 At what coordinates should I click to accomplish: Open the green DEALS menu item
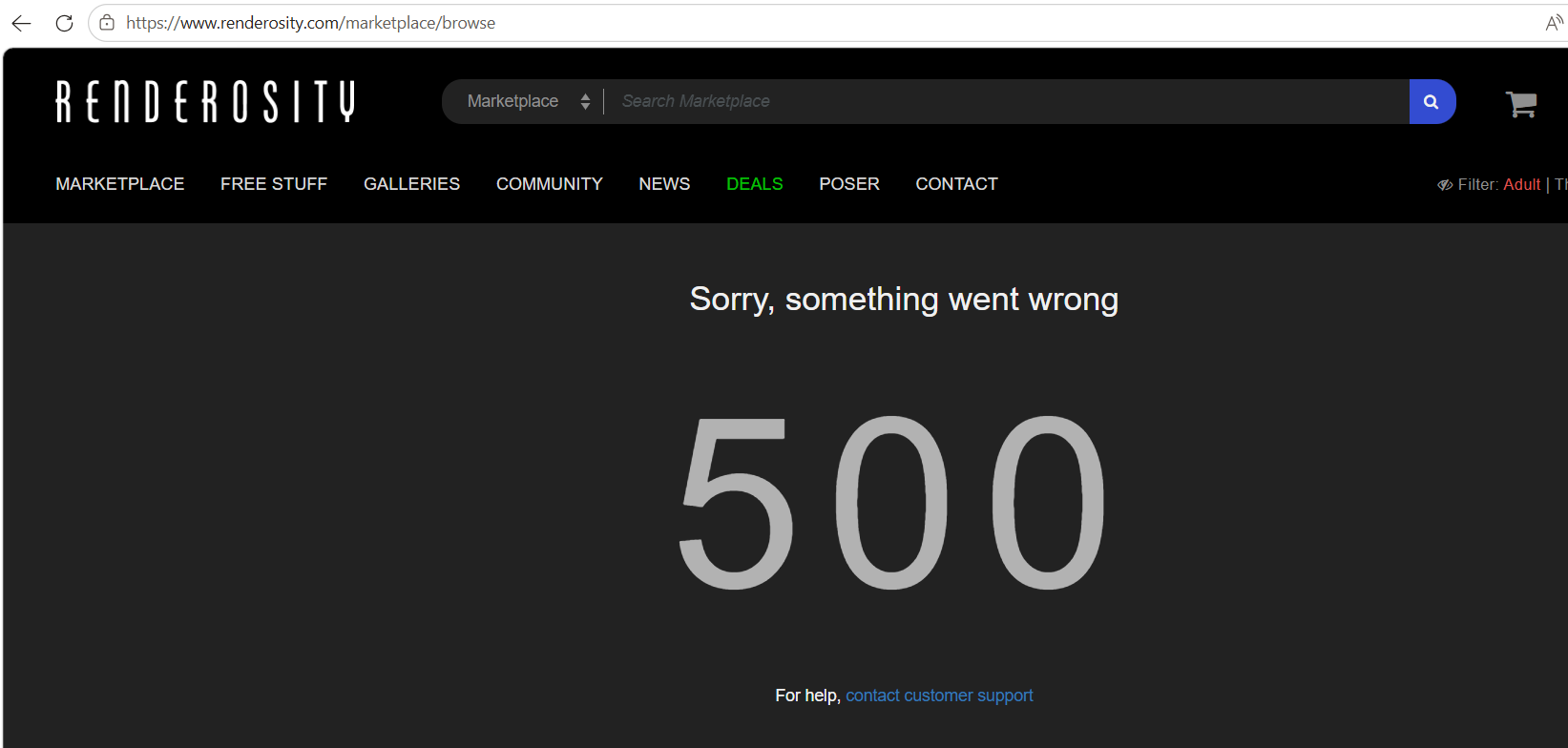point(754,184)
